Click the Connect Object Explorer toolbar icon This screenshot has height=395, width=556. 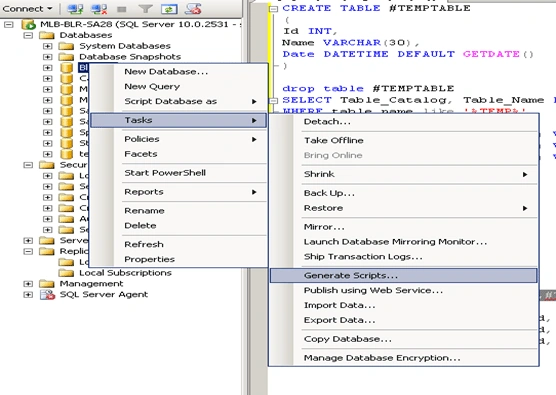pos(75,9)
